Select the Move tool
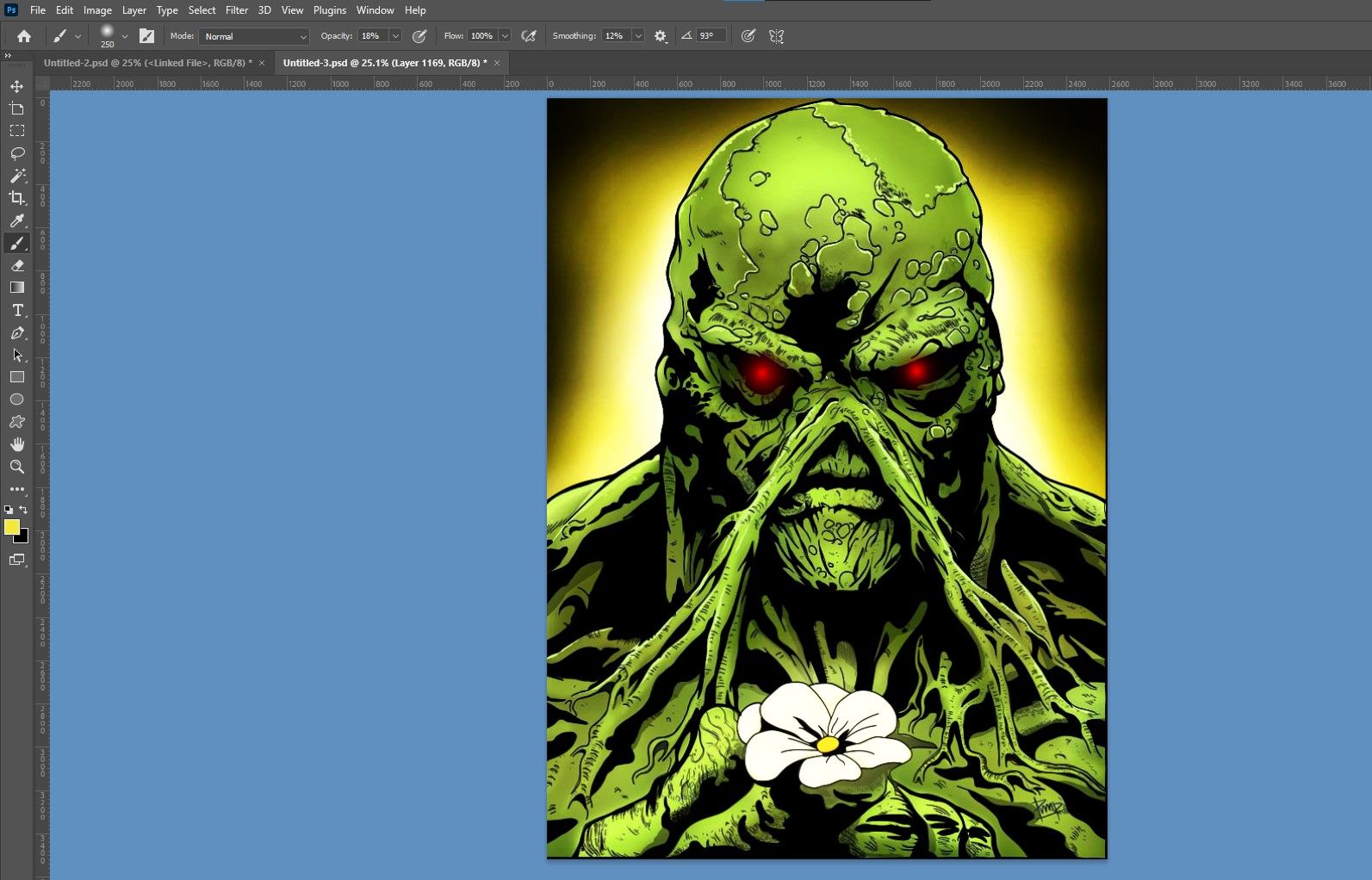 click(16, 86)
